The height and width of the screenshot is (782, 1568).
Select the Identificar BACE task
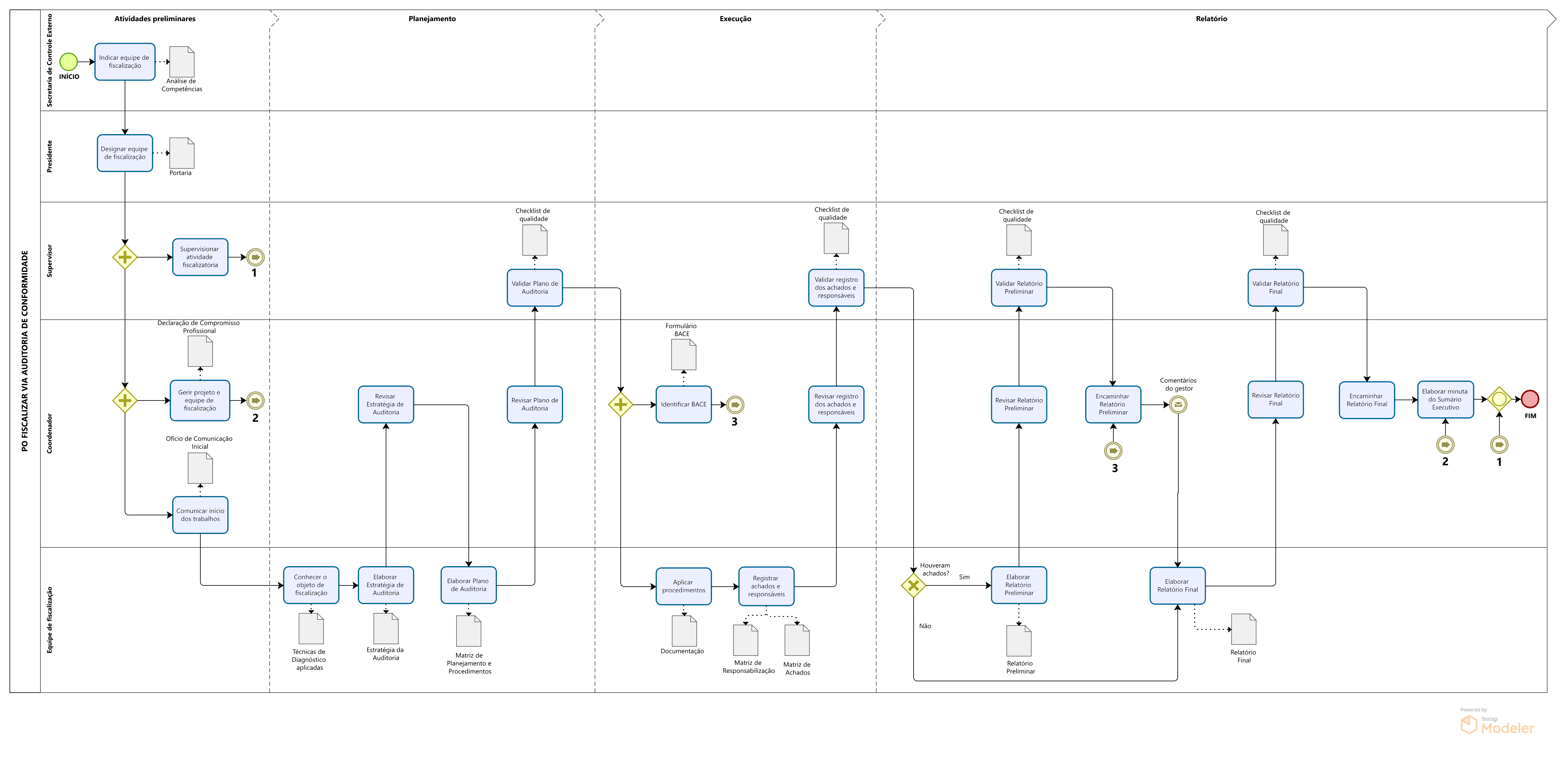pos(684,405)
